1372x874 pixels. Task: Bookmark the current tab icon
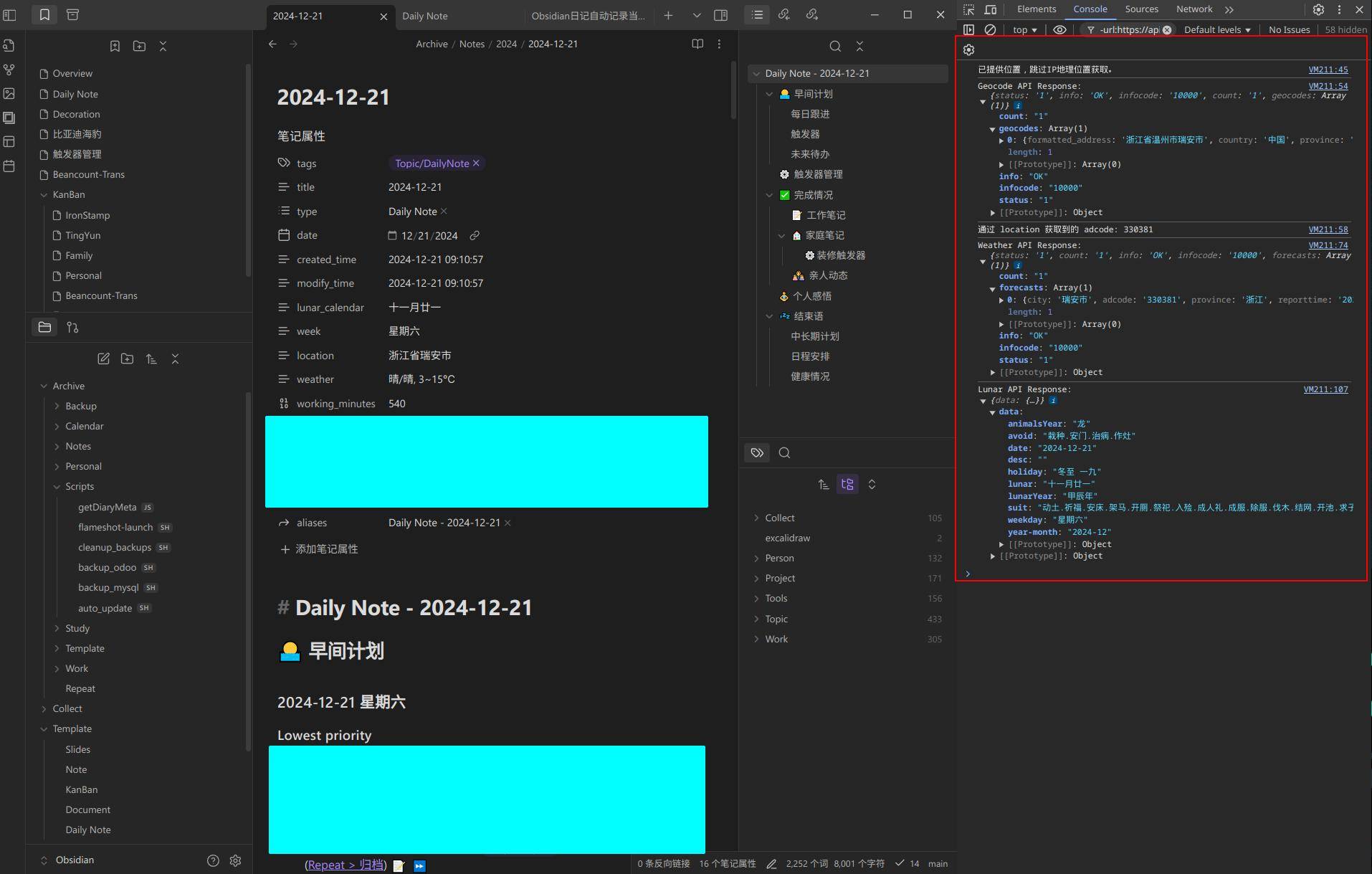click(115, 46)
